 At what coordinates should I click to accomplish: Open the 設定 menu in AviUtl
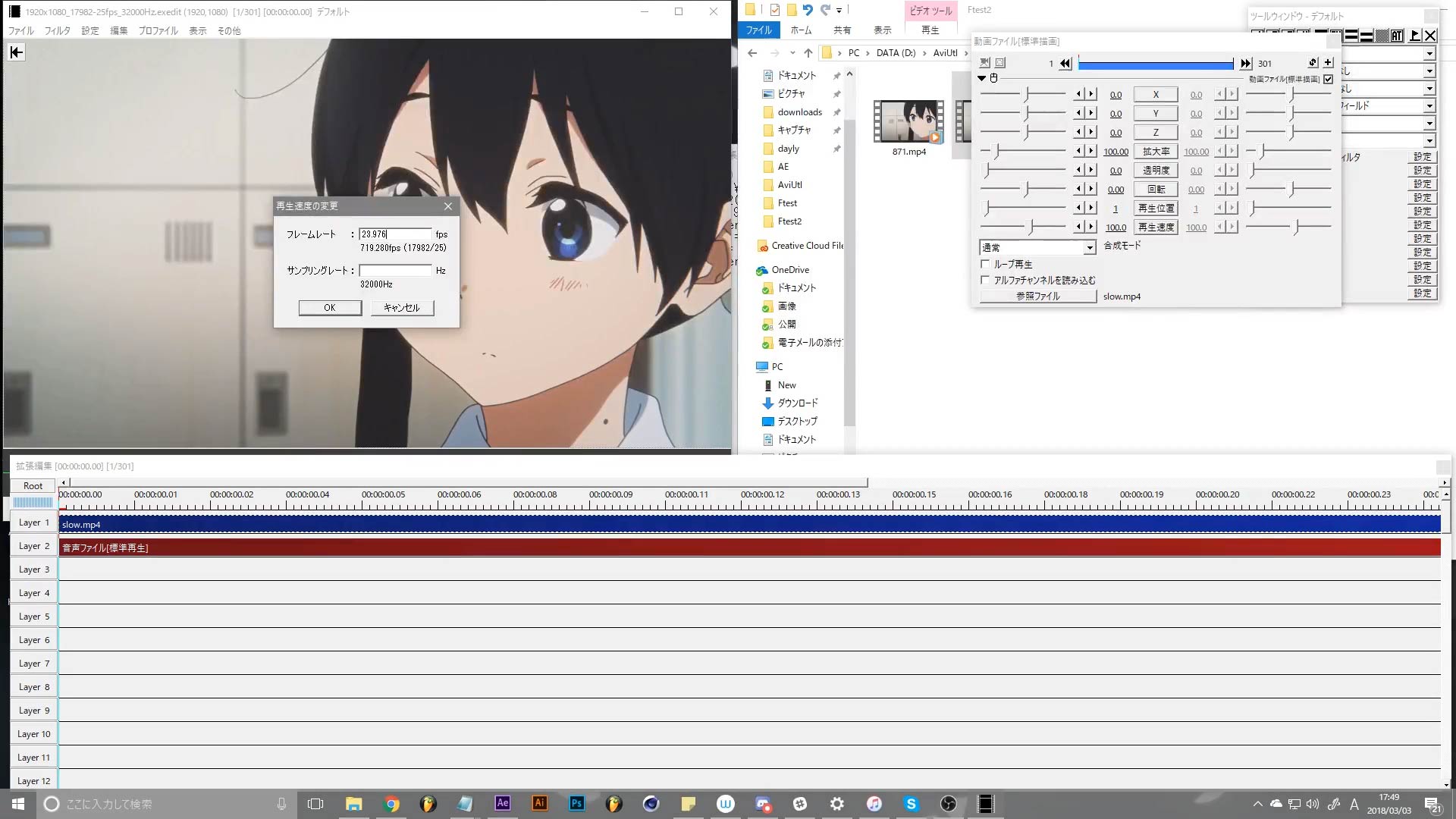(90, 31)
